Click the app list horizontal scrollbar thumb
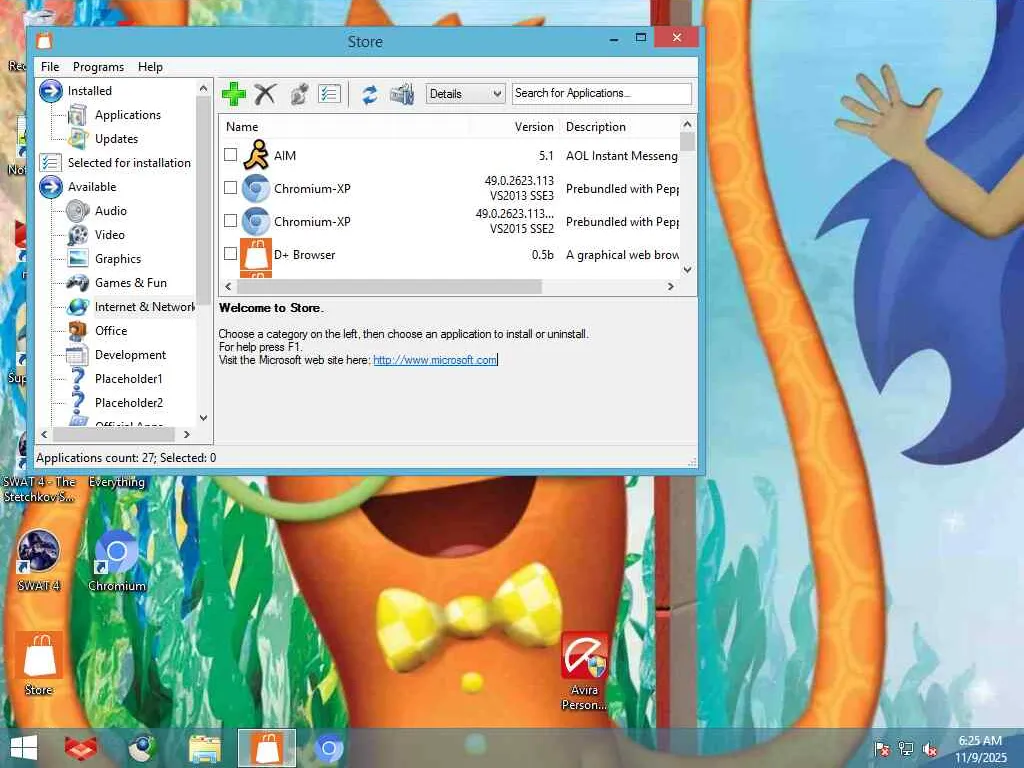1024x768 pixels. pyautogui.click(x=389, y=287)
